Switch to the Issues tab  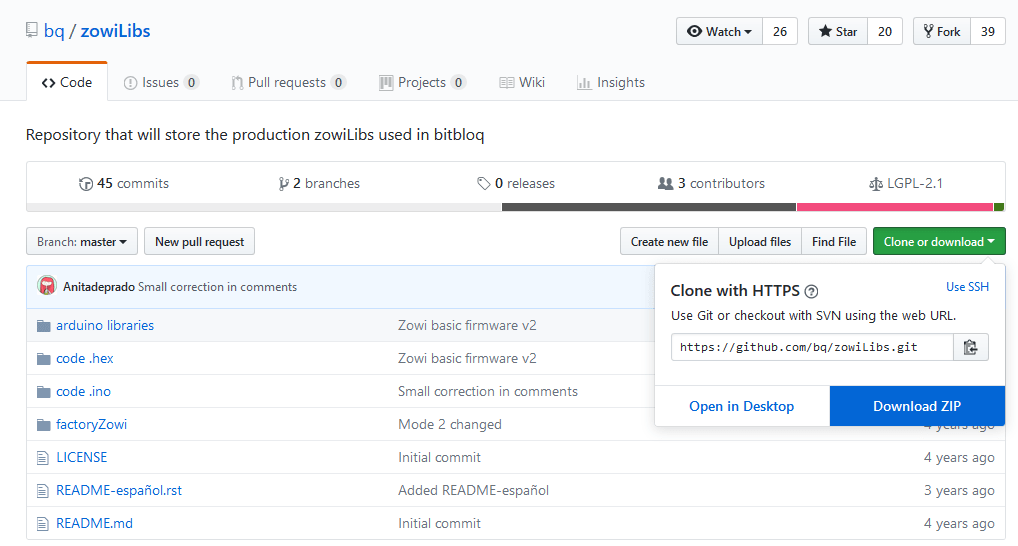[x=160, y=83]
